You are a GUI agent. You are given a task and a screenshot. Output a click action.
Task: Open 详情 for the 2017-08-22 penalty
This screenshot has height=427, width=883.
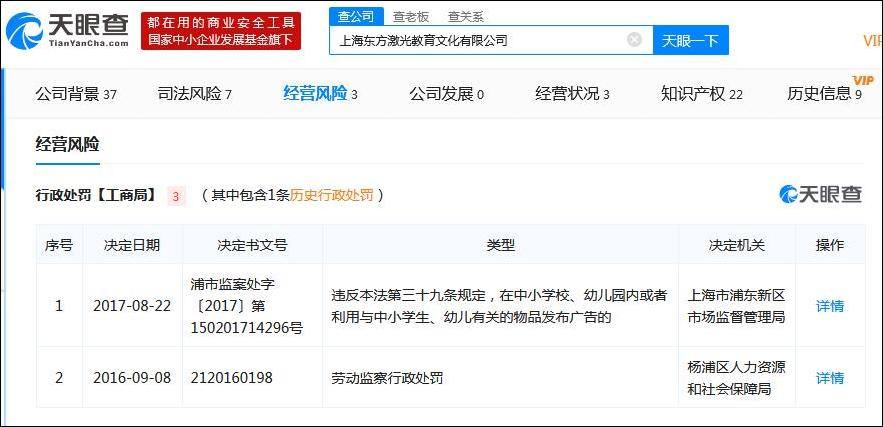coord(830,306)
